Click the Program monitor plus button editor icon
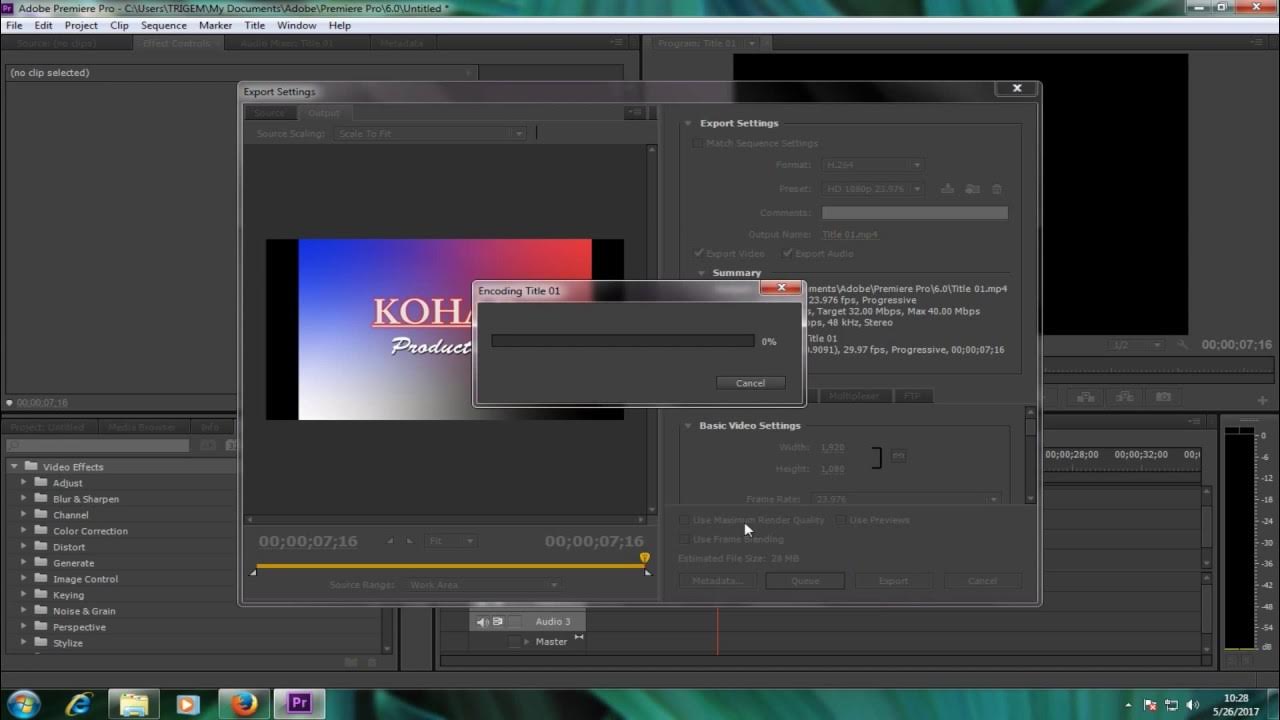Viewport: 1280px width, 720px height. [x=1262, y=399]
